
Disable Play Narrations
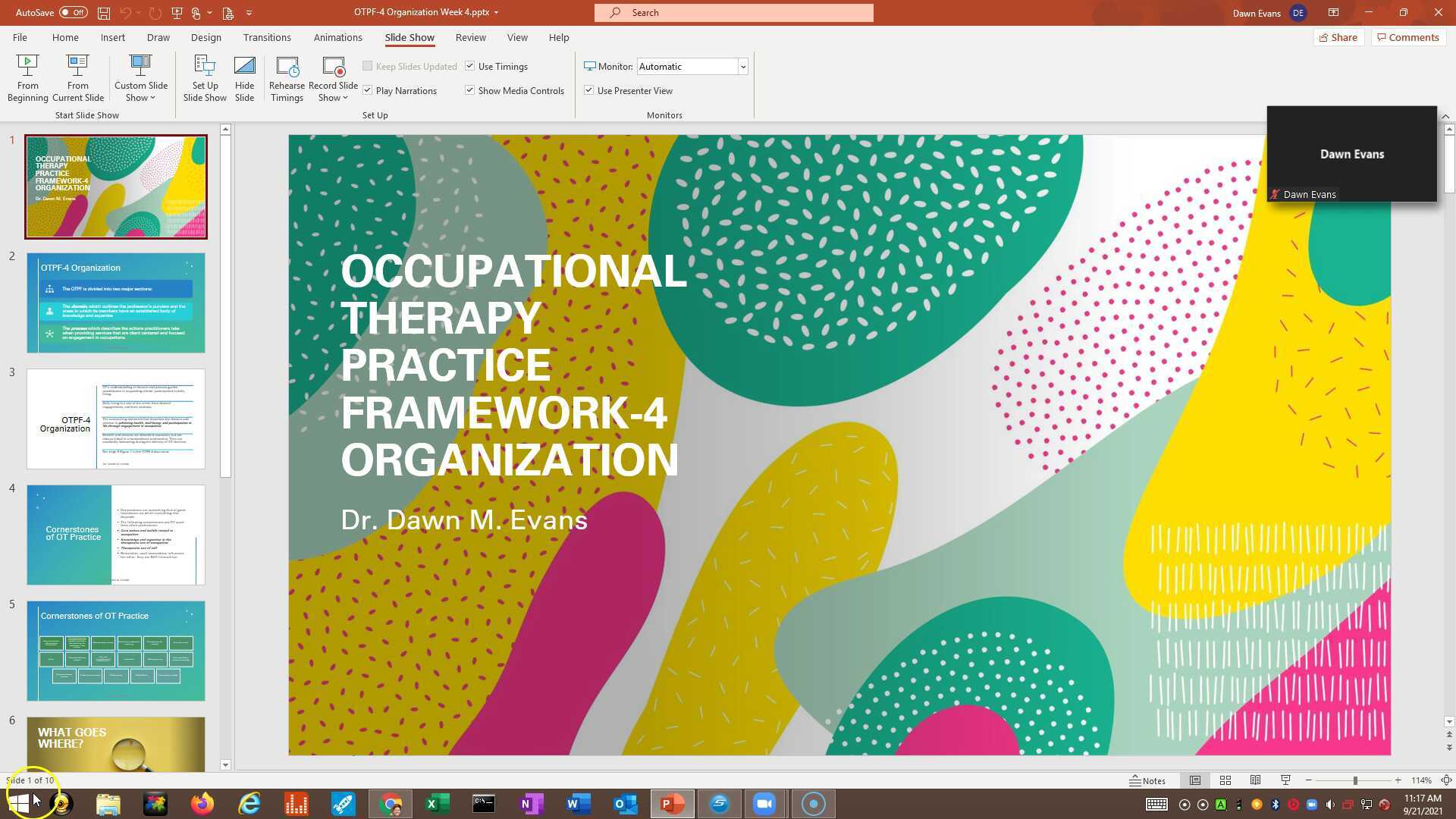coord(368,90)
